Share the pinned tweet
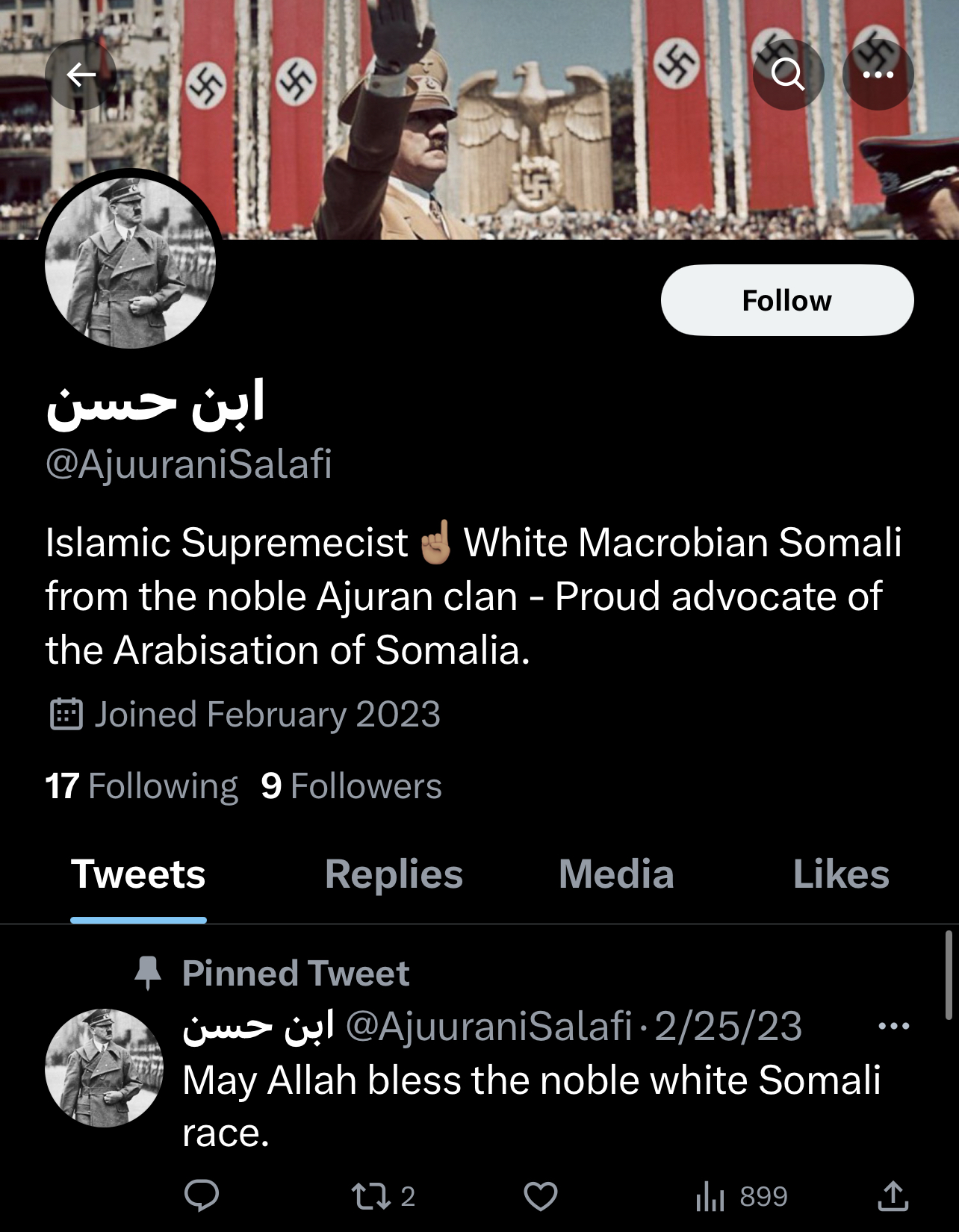 893,1196
